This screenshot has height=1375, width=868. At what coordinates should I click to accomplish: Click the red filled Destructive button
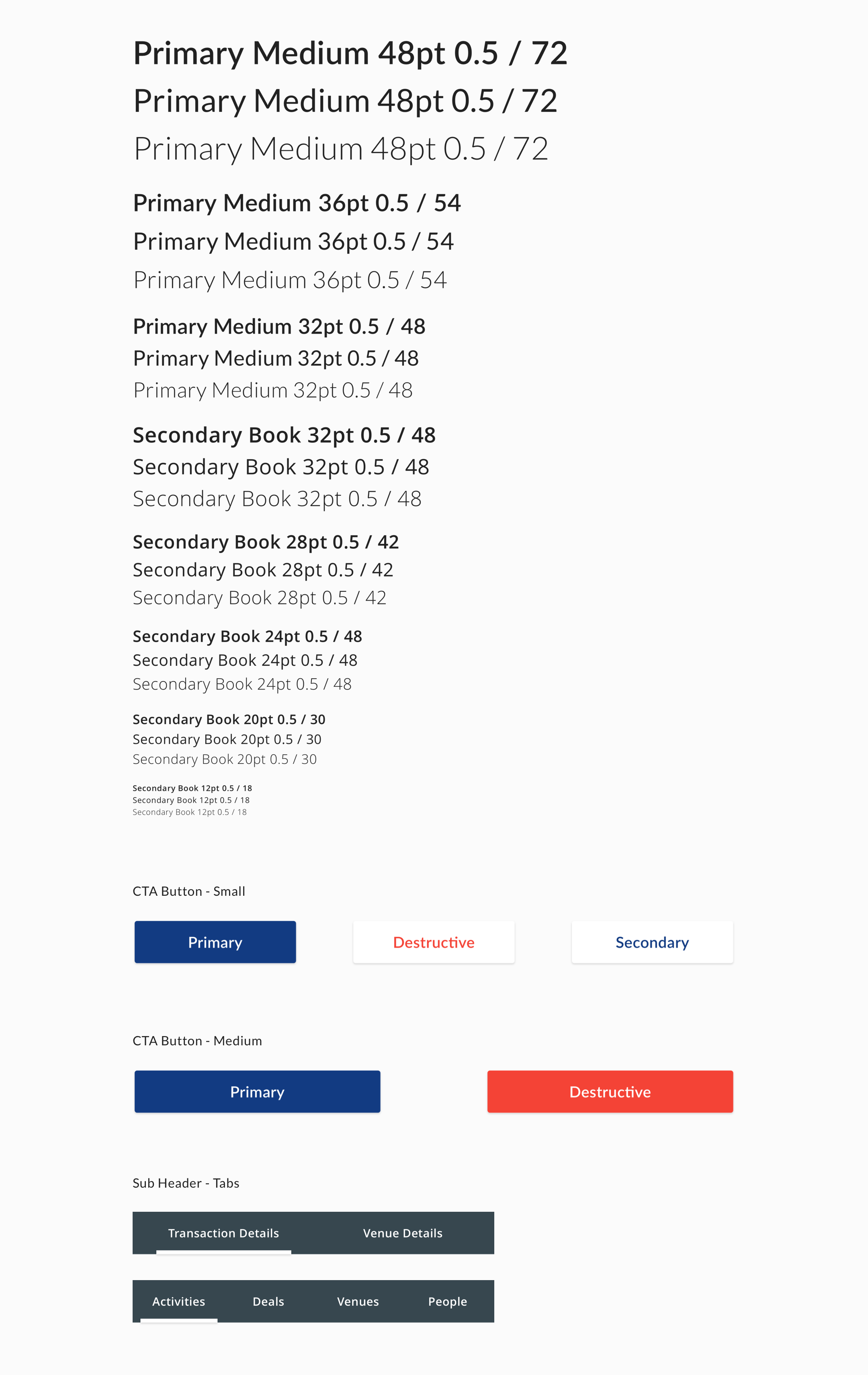[610, 1092]
